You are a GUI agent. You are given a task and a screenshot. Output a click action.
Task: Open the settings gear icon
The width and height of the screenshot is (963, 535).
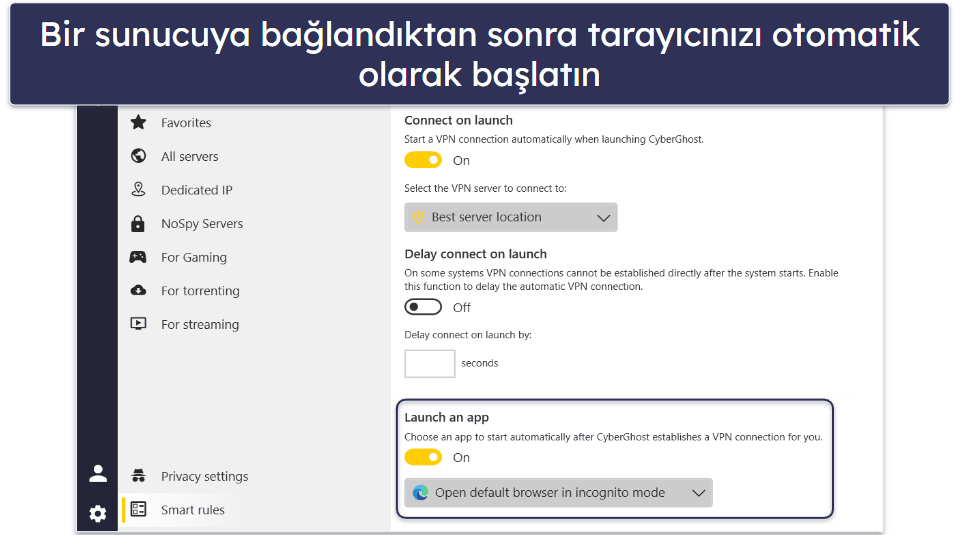[98, 514]
